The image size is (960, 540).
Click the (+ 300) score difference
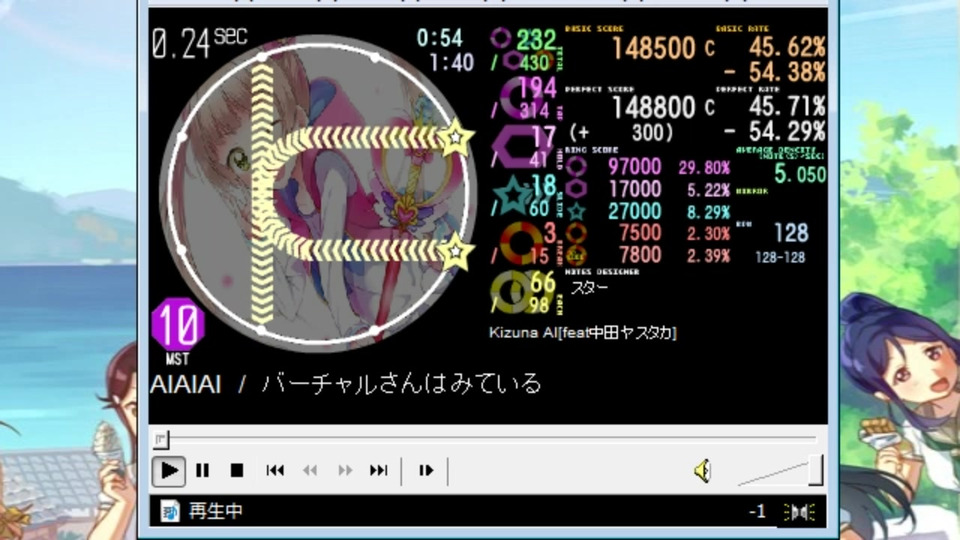pyautogui.click(x=621, y=132)
